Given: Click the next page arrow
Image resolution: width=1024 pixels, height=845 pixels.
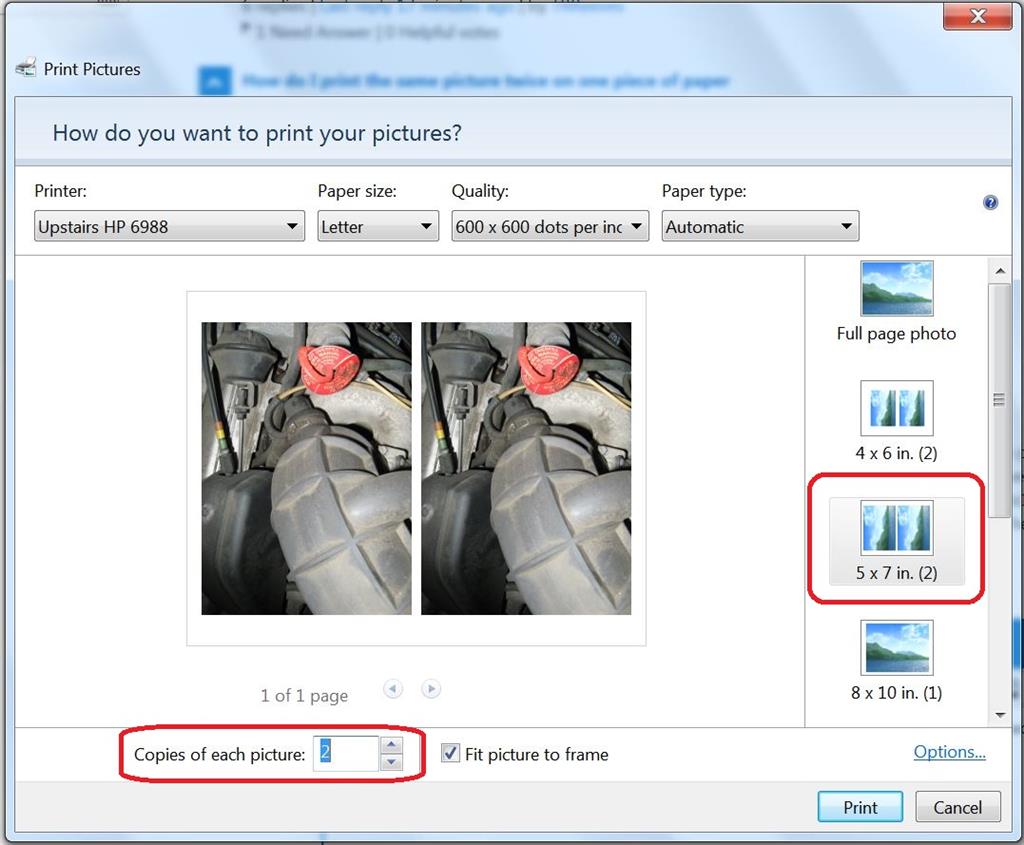Looking at the screenshot, I should (x=431, y=689).
